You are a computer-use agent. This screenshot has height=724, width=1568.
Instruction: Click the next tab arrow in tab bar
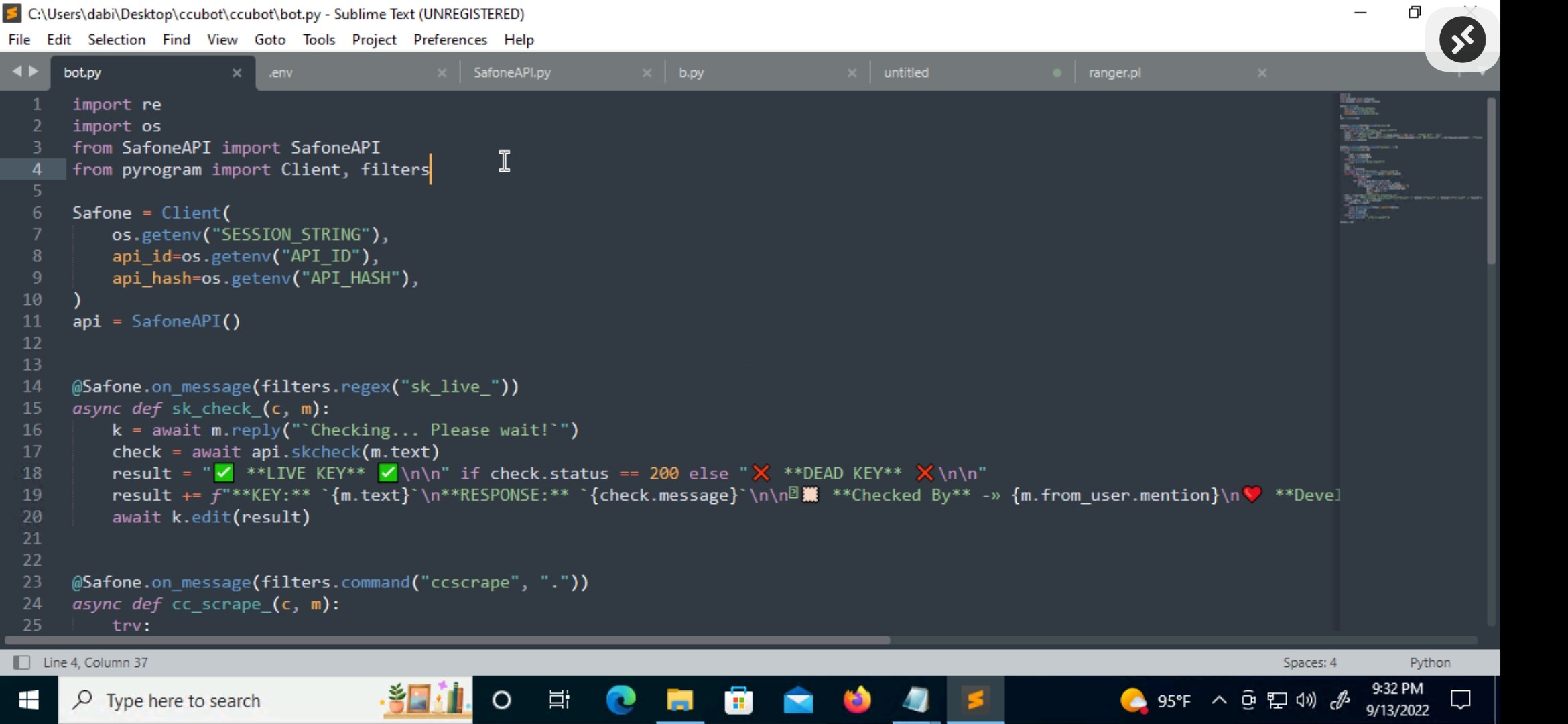(x=34, y=71)
